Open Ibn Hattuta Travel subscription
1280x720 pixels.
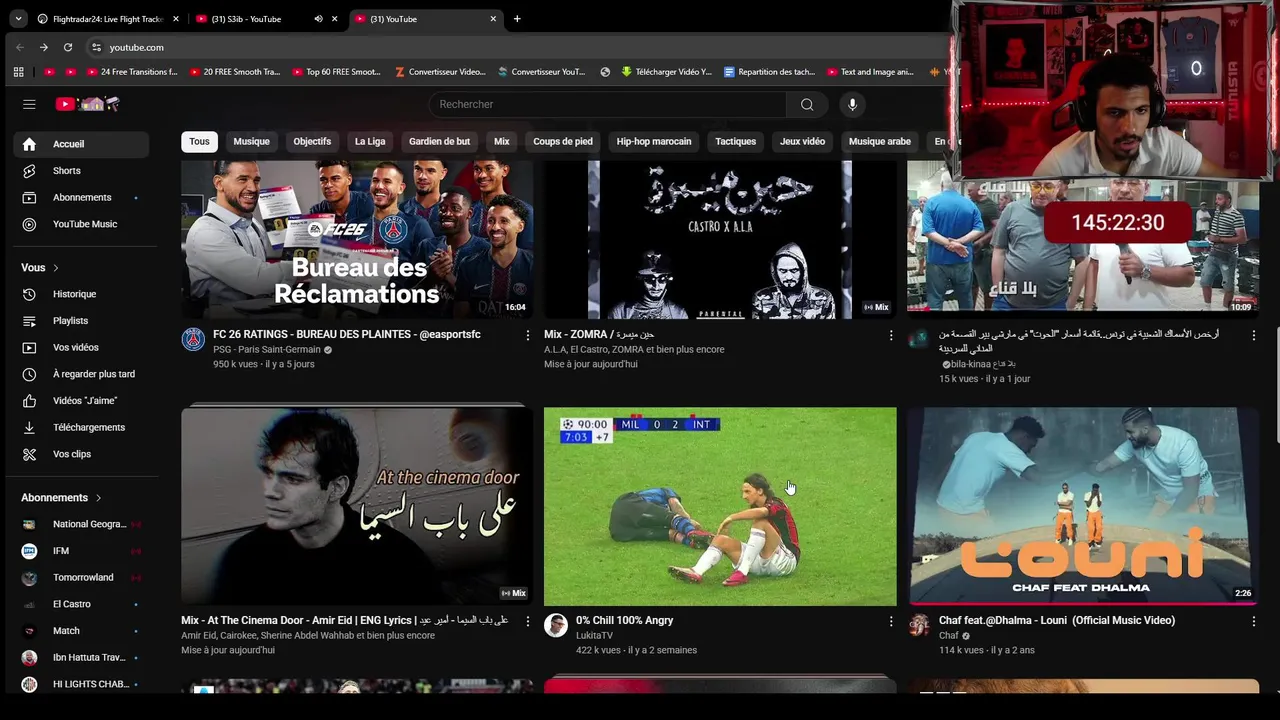[x=81, y=657]
